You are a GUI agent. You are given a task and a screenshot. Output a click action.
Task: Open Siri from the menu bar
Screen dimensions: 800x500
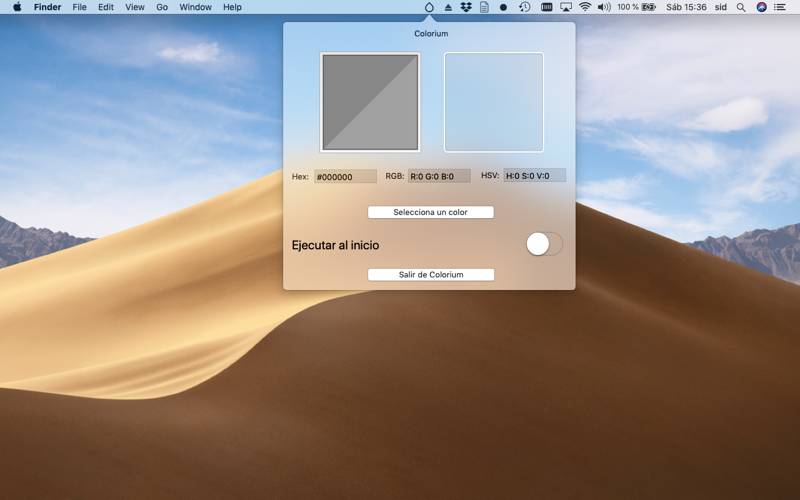[x=762, y=7]
